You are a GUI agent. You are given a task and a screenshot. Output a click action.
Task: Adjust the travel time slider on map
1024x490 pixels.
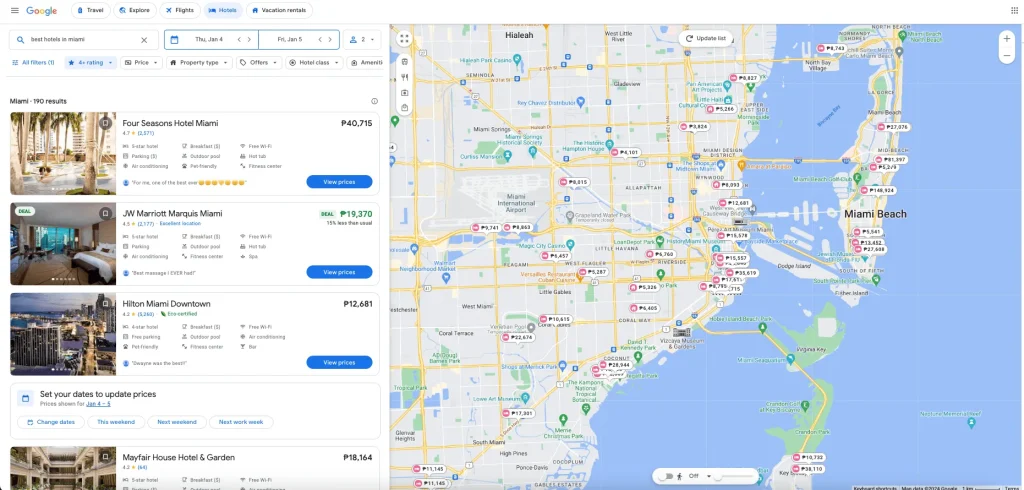click(735, 476)
